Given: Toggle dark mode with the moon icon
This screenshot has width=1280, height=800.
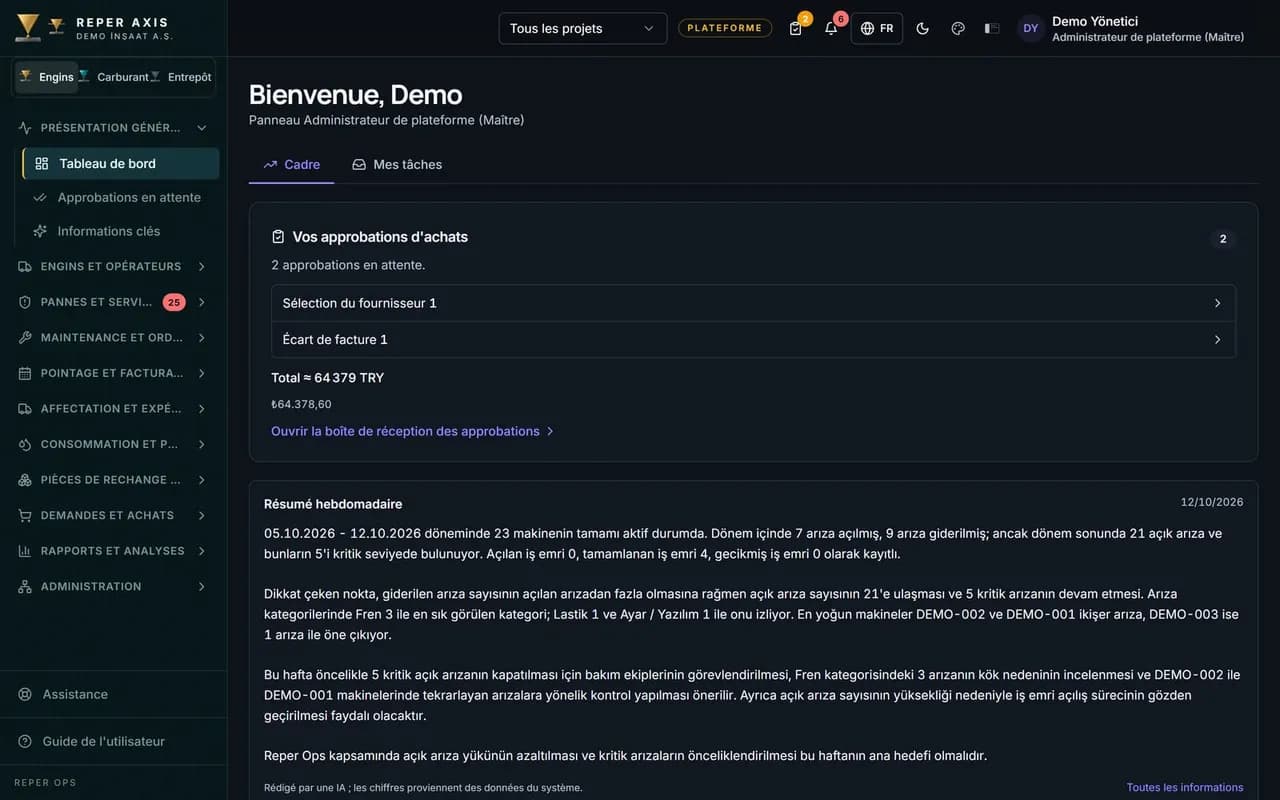Looking at the screenshot, I should (x=922, y=28).
